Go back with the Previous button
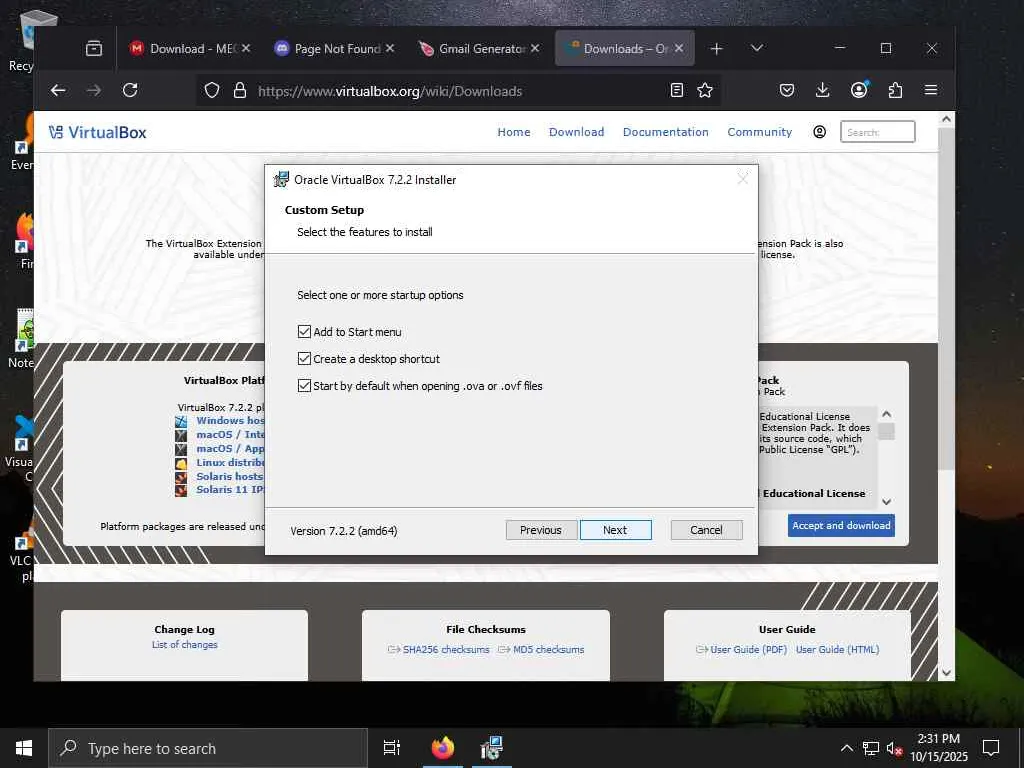 pos(541,530)
